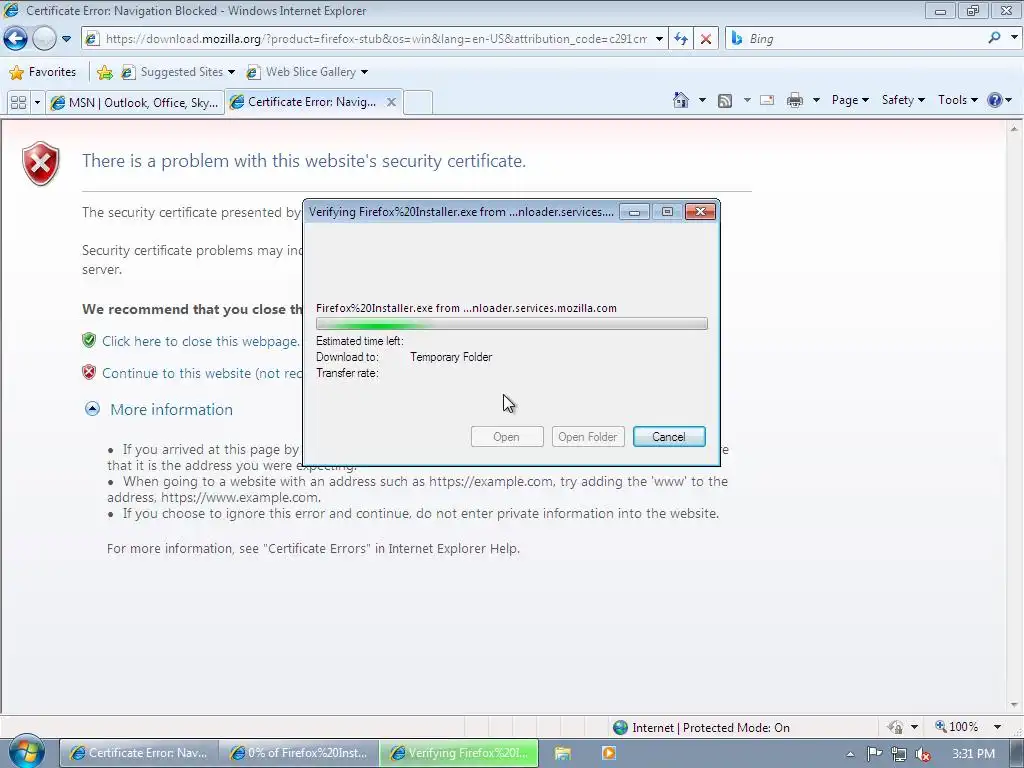This screenshot has height=768, width=1024.
Task: Click the browser Back arrow button
Action: (16, 39)
